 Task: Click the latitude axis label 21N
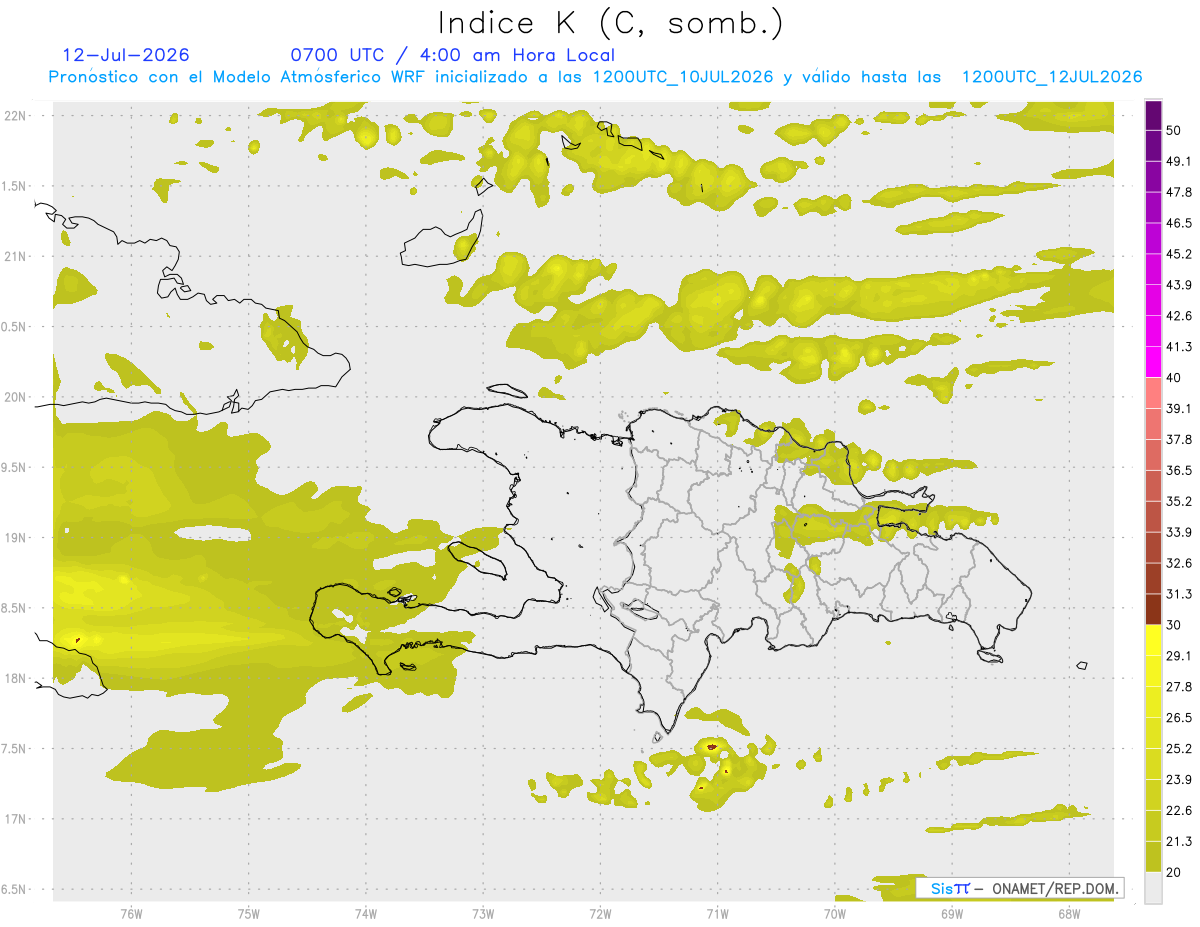pos(16,256)
